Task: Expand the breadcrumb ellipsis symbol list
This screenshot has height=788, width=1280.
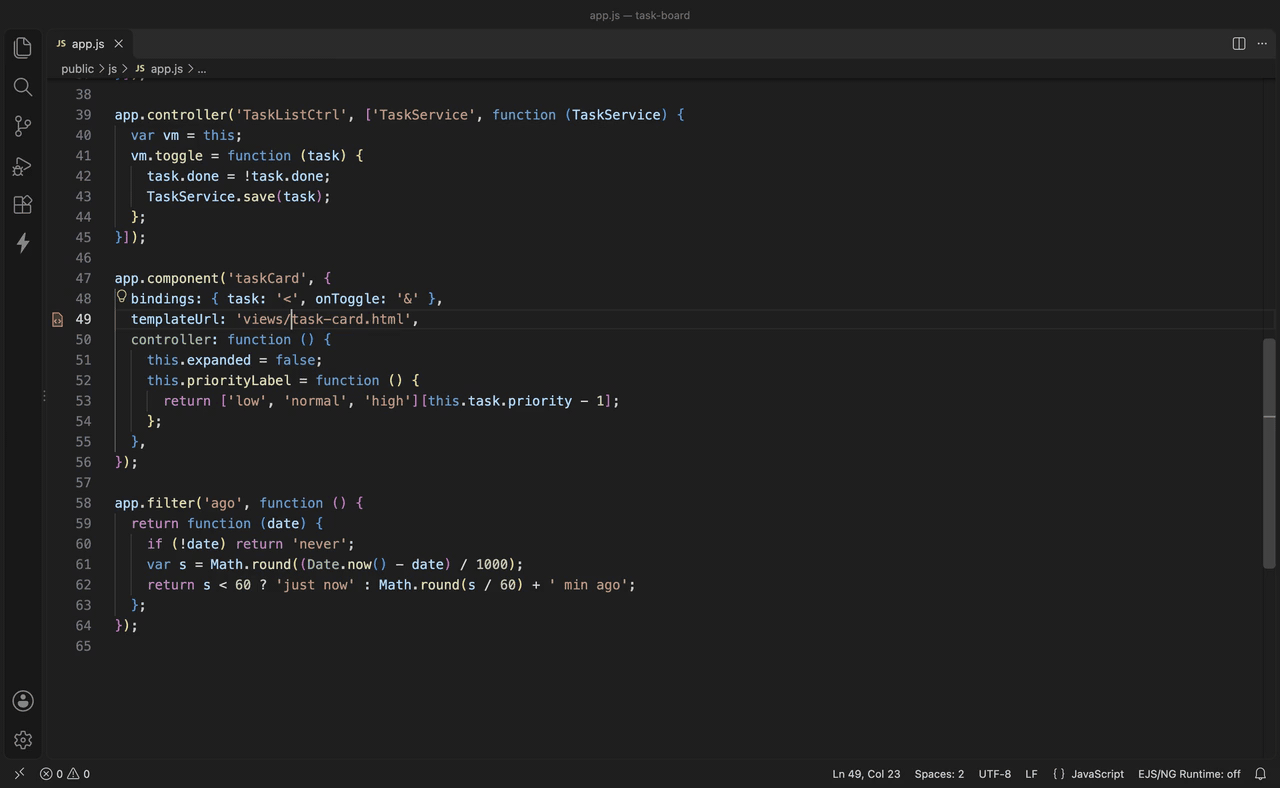Action: [202, 69]
